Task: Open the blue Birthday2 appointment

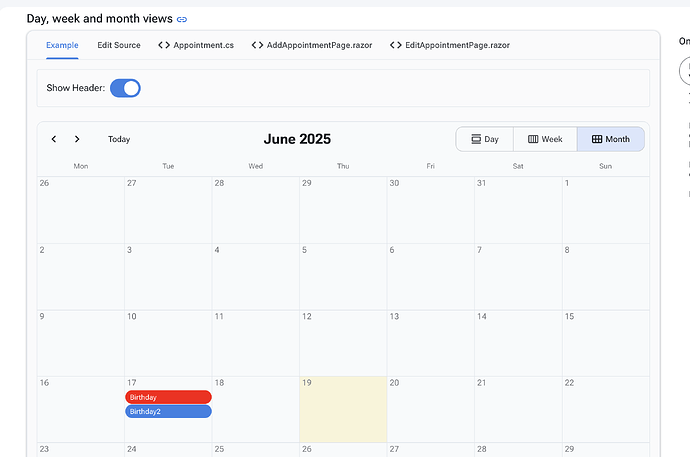Action: (x=169, y=411)
